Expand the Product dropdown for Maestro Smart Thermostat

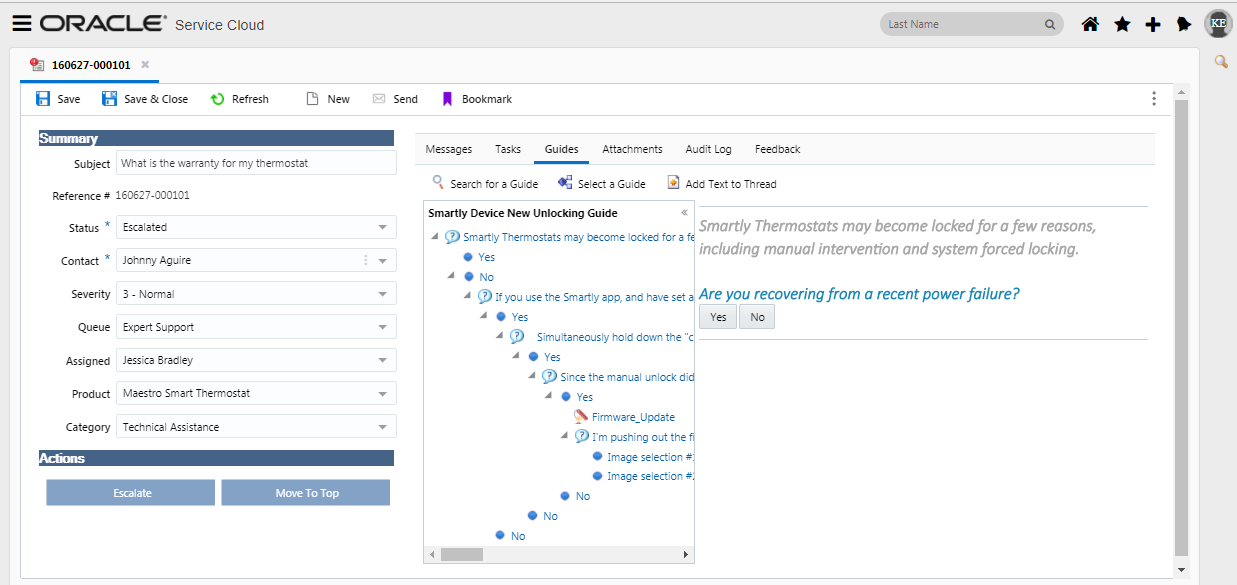(x=381, y=393)
